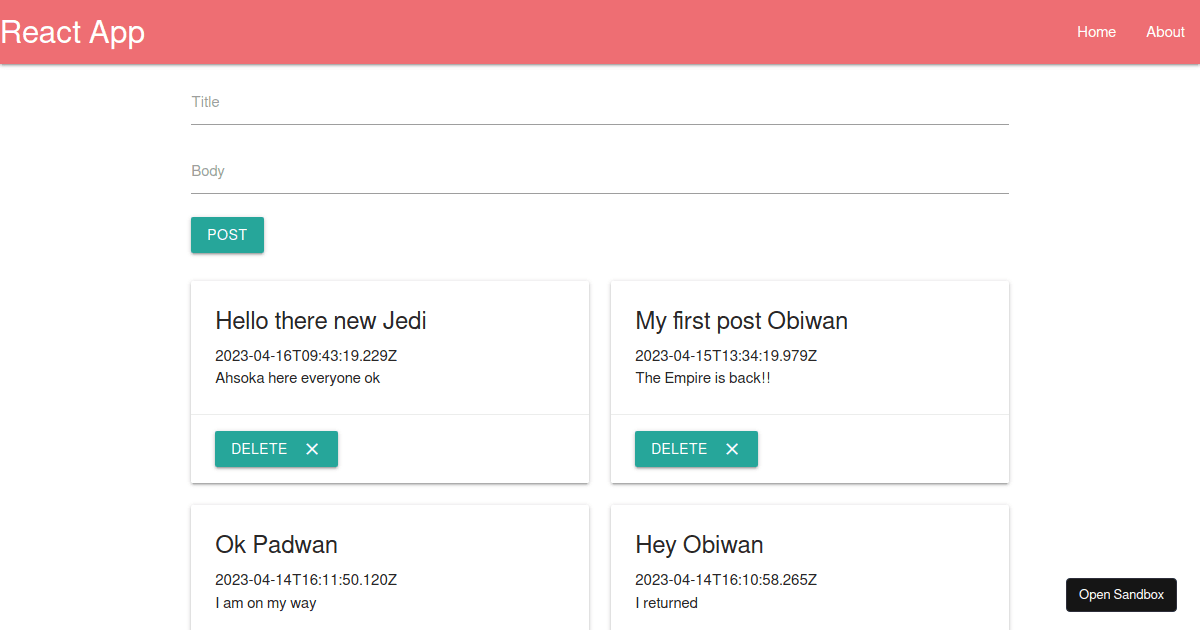The height and width of the screenshot is (630, 1200).
Task: Click the React App brand in the navbar
Action: tap(72, 31)
